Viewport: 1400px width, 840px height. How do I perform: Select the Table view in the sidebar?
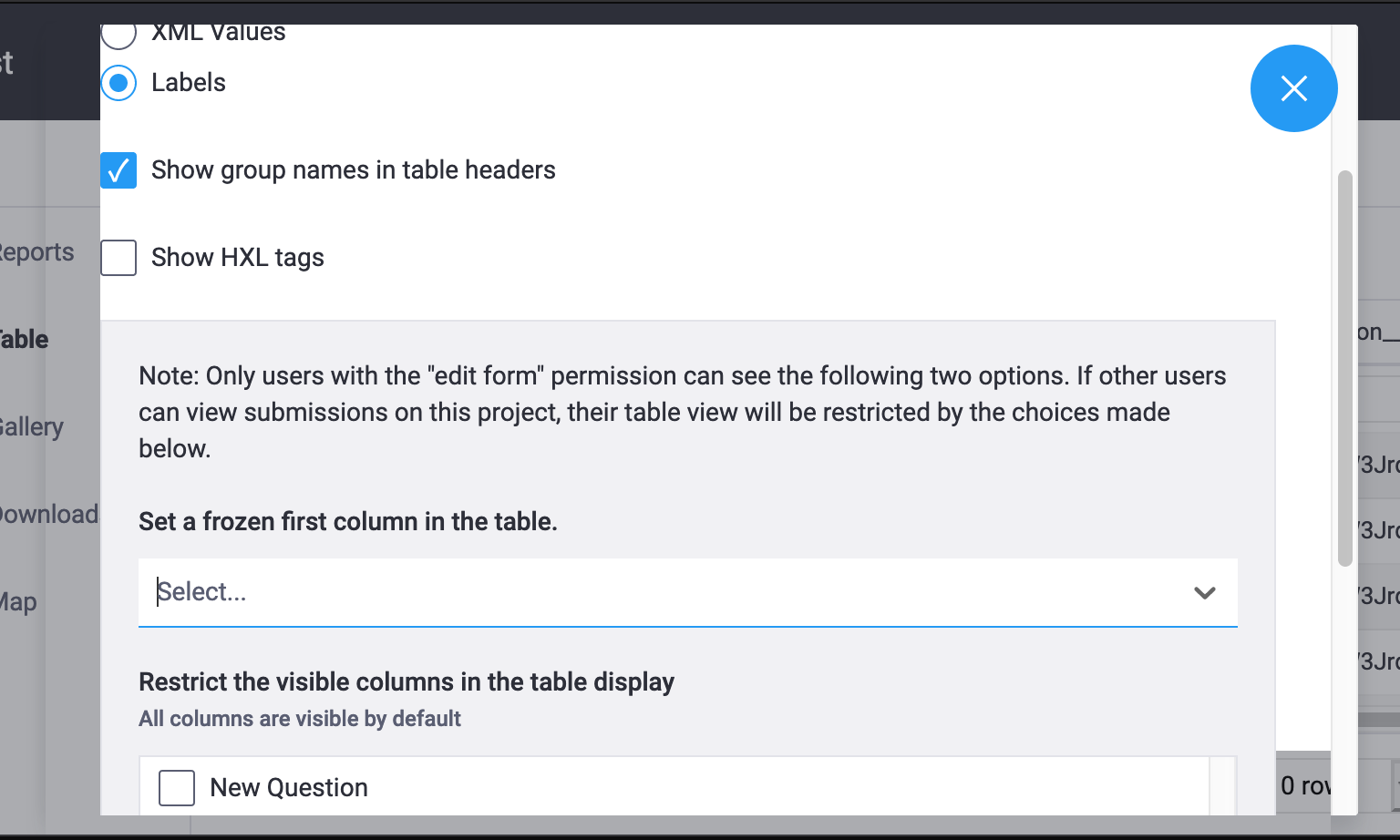point(24,339)
